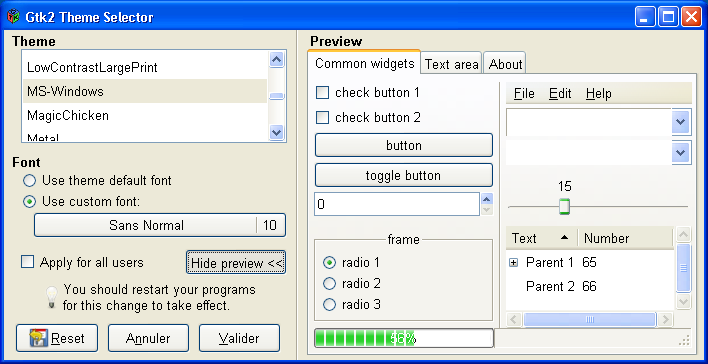The height and width of the screenshot is (364, 708).
Task: Minimize the Gtk2 Theme Selector window
Action: pos(645,18)
